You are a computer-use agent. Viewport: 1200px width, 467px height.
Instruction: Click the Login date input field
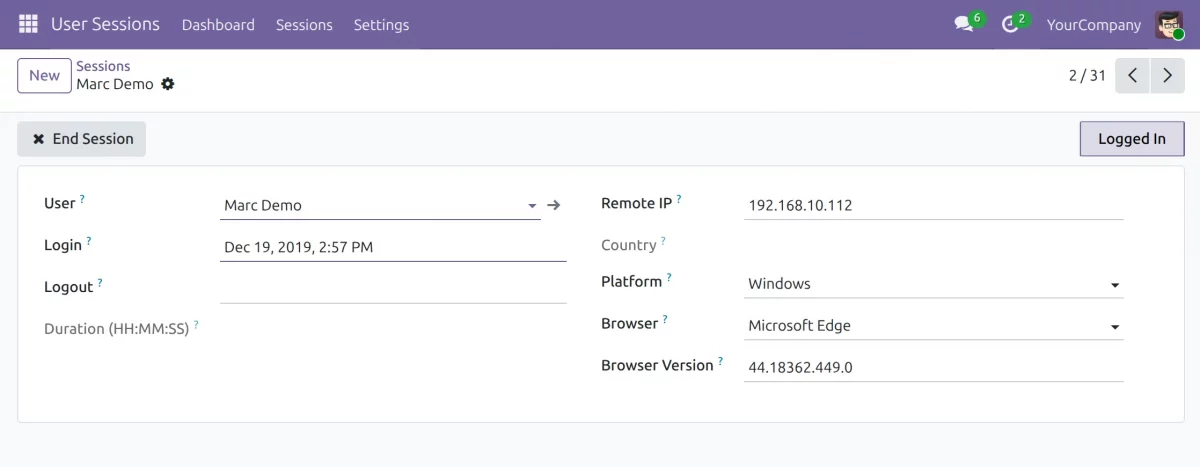click(393, 246)
